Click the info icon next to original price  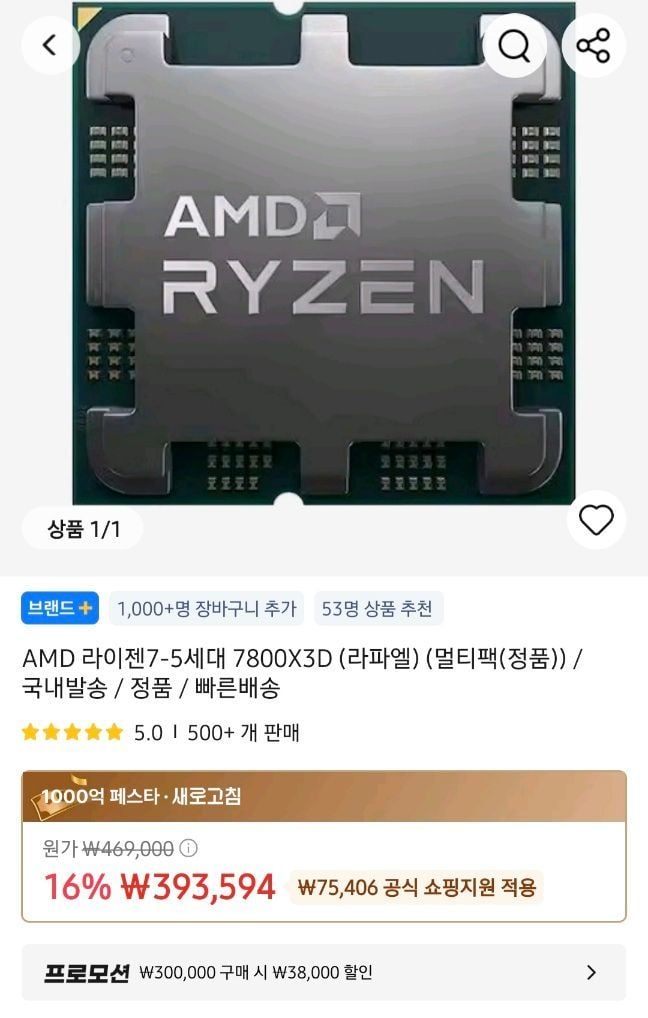(x=188, y=848)
